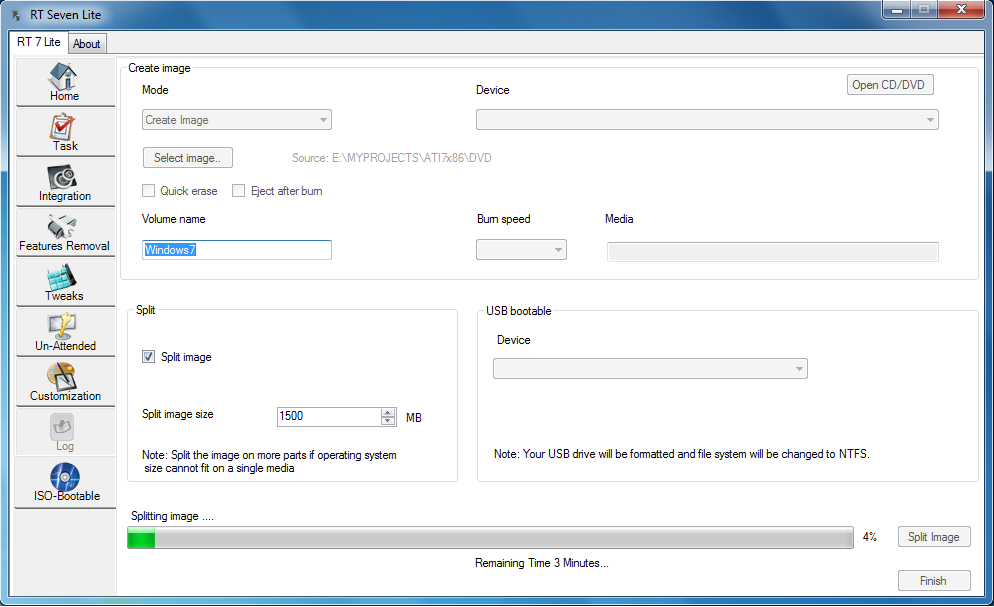Screen dimensions: 994x607
Task: Minimize the RT Seven Lite window
Action: [x=896, y=10]
